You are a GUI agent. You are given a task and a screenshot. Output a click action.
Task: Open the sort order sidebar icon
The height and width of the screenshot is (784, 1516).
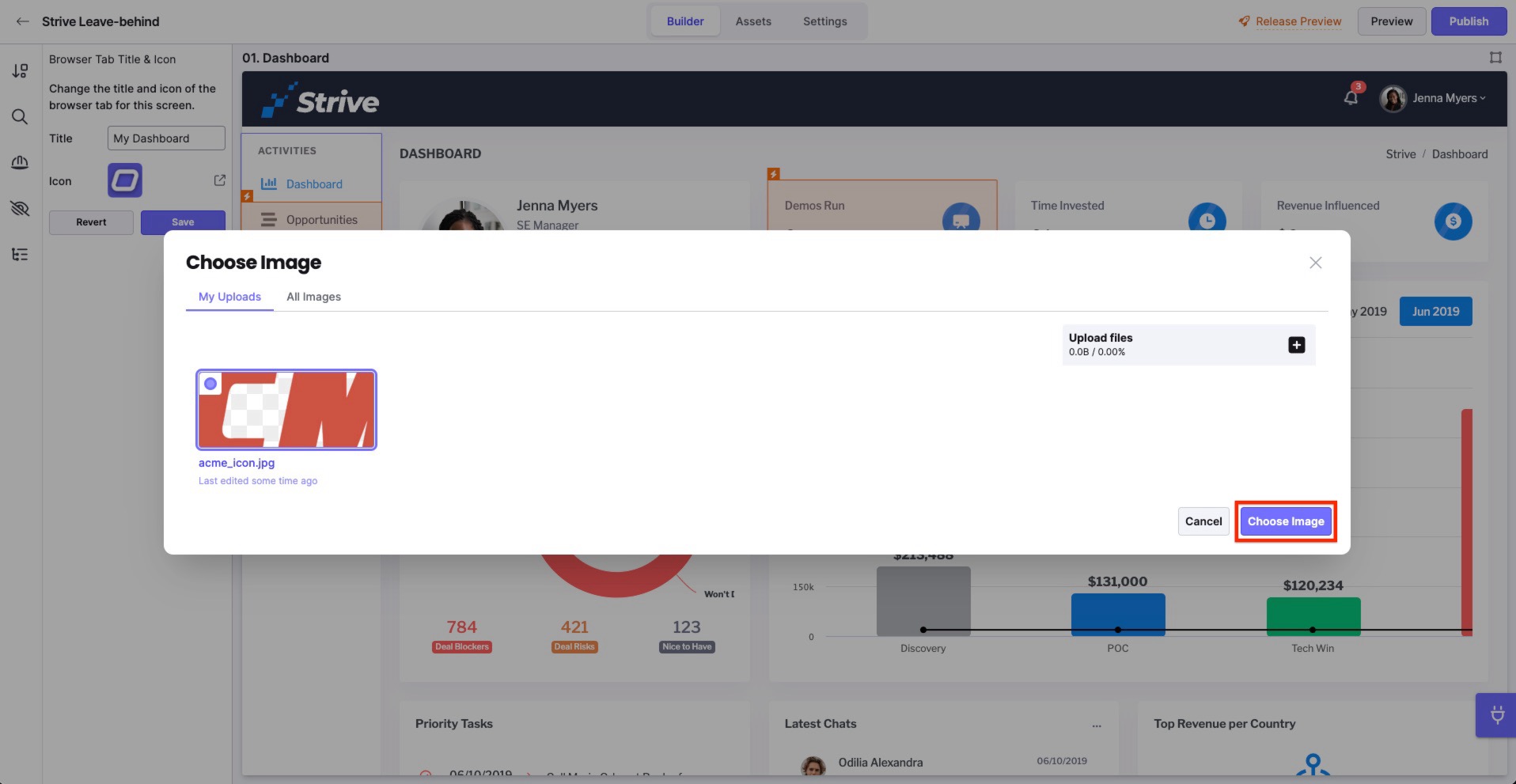click(20, 71)
